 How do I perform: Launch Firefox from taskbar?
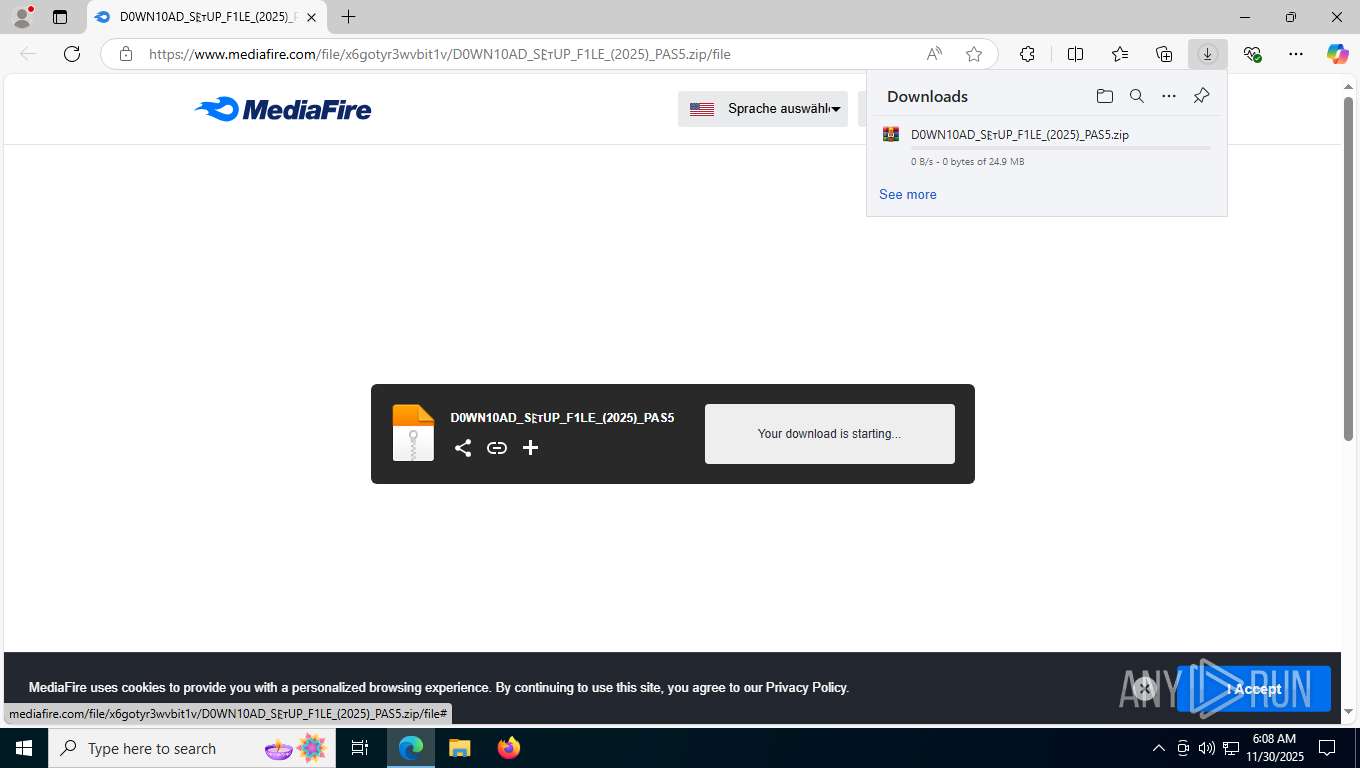(x=508, y=748)
